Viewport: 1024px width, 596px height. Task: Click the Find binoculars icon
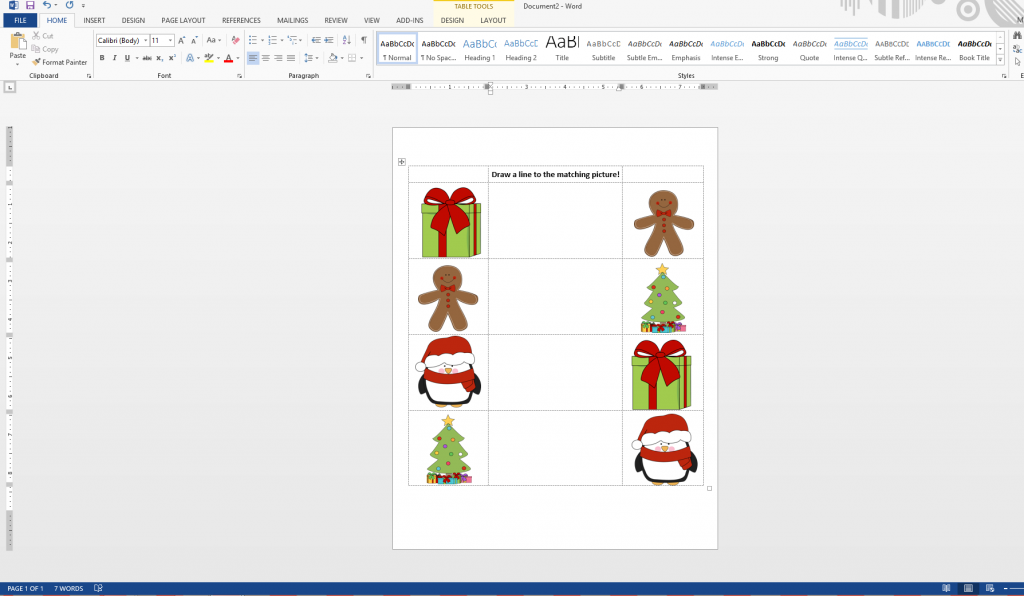click(1017, 36)
